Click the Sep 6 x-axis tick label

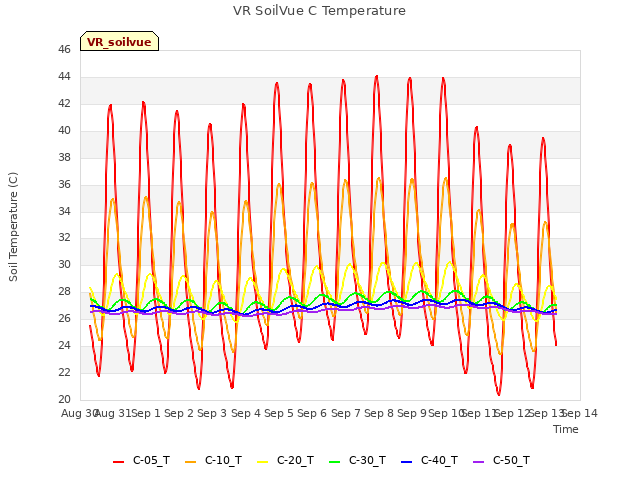pyautogui.click(x=312, y=413)
